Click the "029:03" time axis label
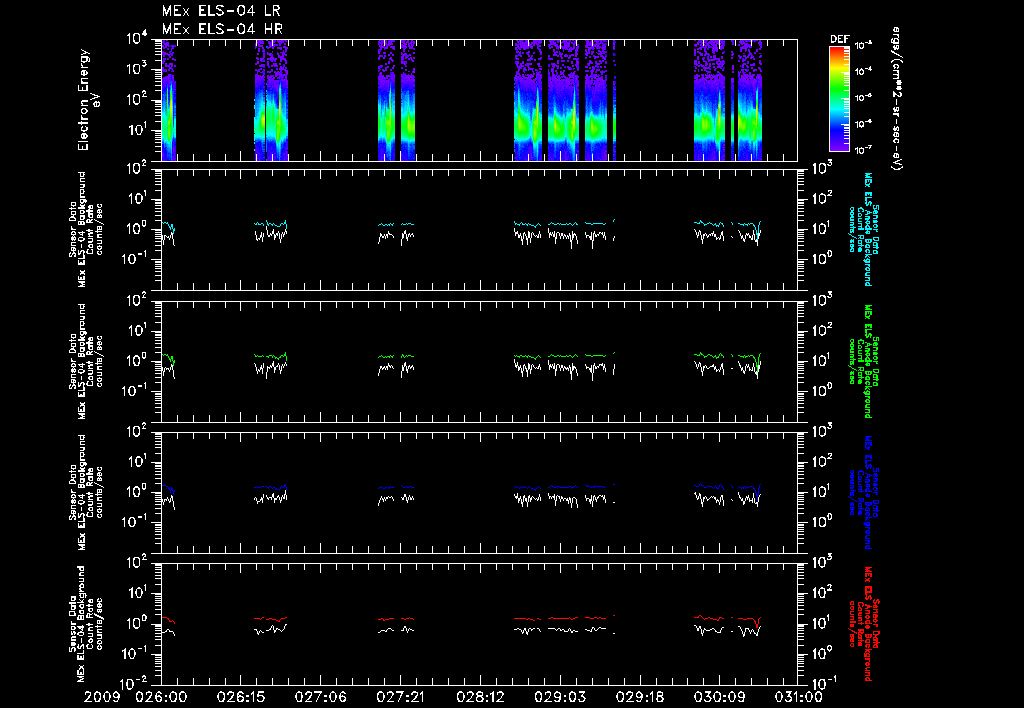 560,698
